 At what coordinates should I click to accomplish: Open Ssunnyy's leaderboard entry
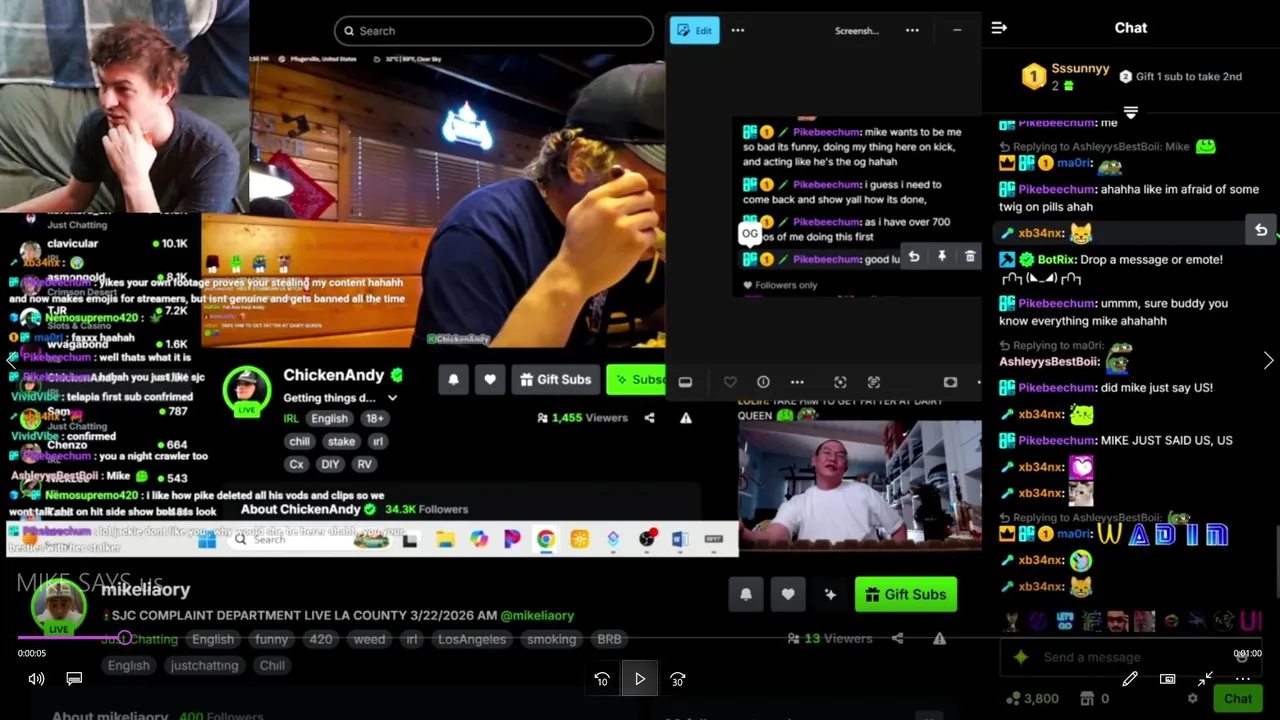point(1065,77)
